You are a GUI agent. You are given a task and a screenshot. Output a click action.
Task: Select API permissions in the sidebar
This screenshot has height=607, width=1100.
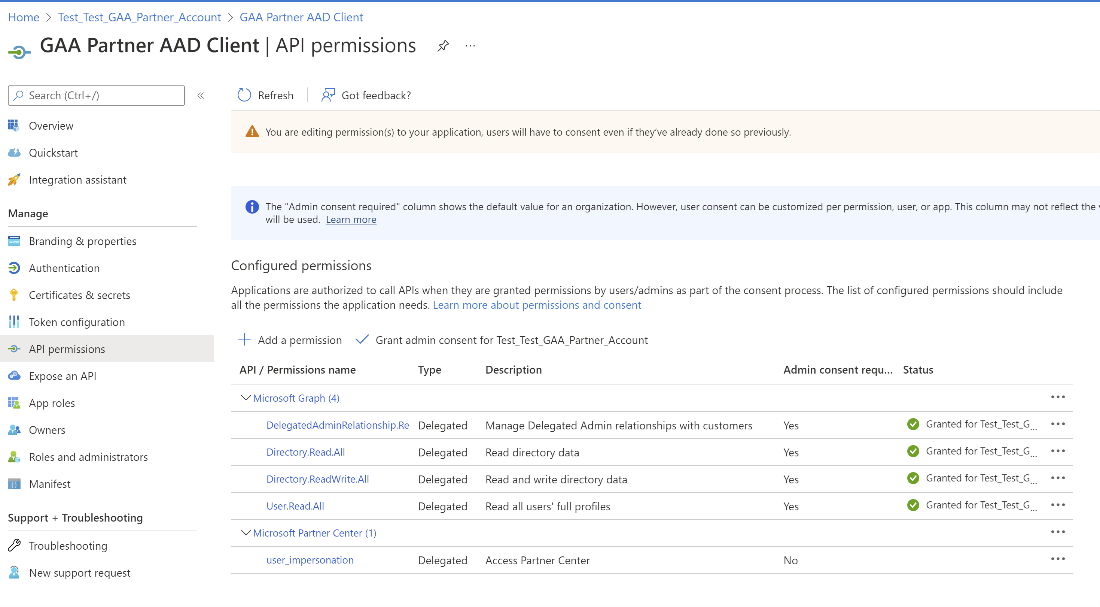coord(67,349)
